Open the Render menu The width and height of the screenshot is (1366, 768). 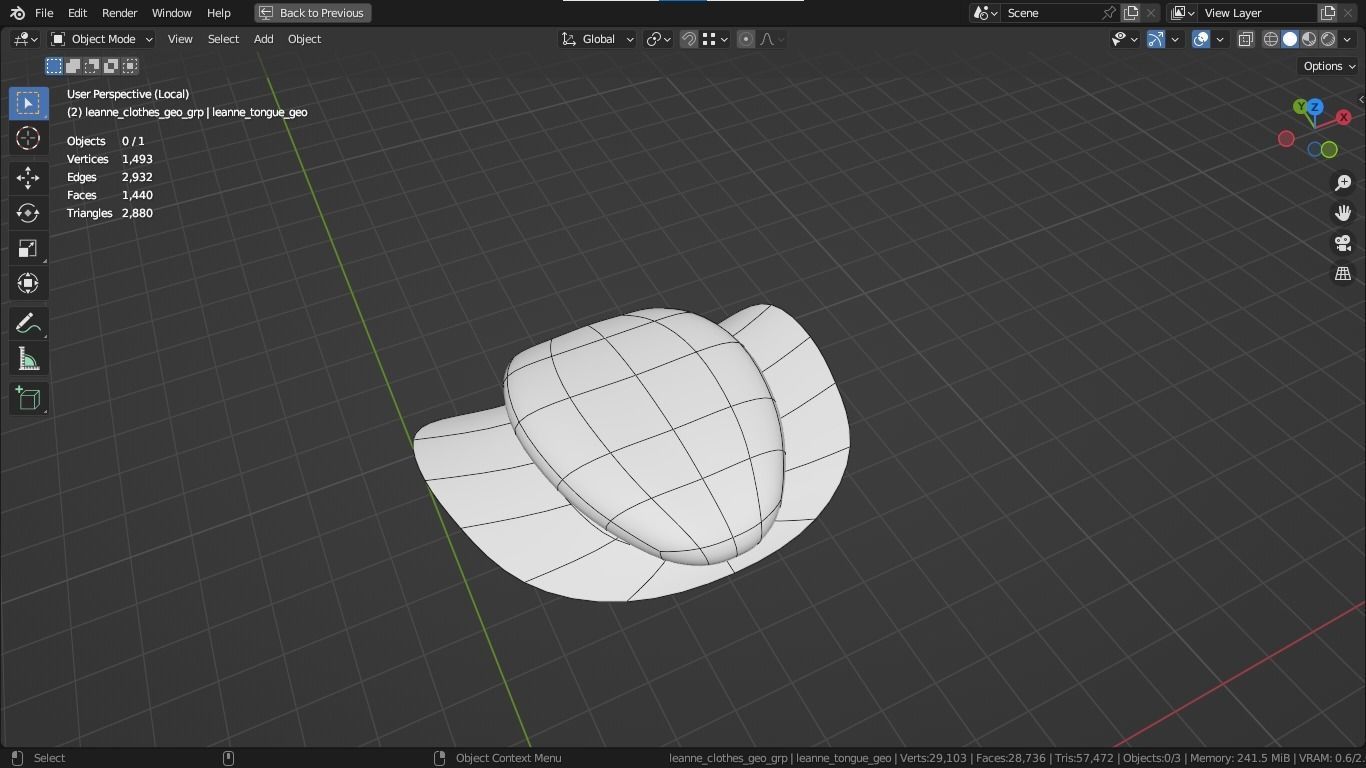119,13
